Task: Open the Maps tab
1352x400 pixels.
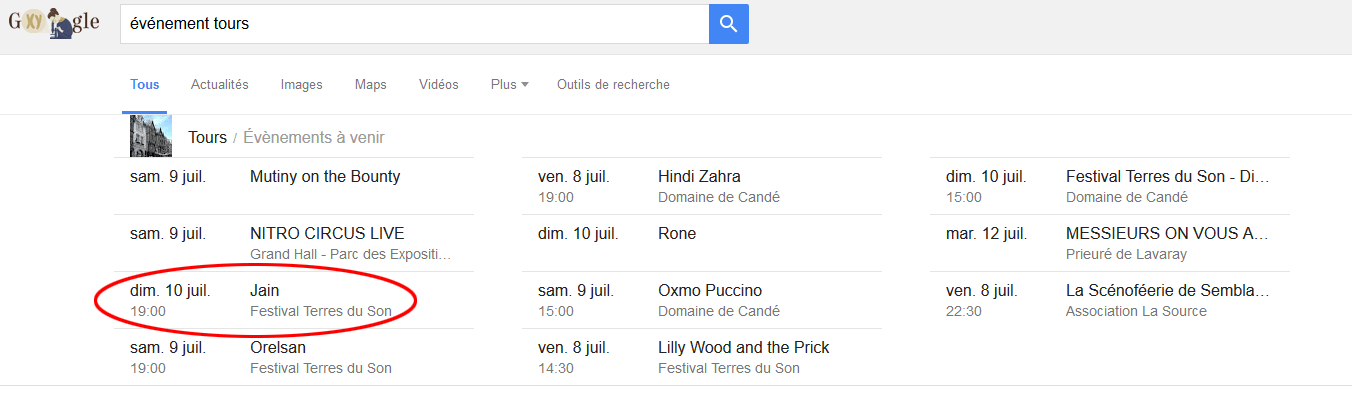Action: pyautogui.click(x=371, y=85)
